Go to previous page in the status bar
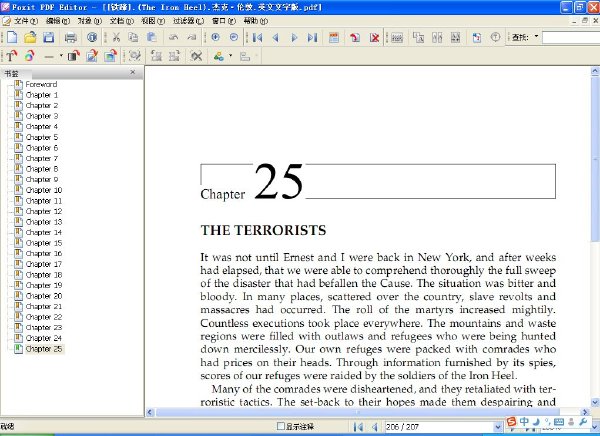Screen dimensions: 600x436 375,426
